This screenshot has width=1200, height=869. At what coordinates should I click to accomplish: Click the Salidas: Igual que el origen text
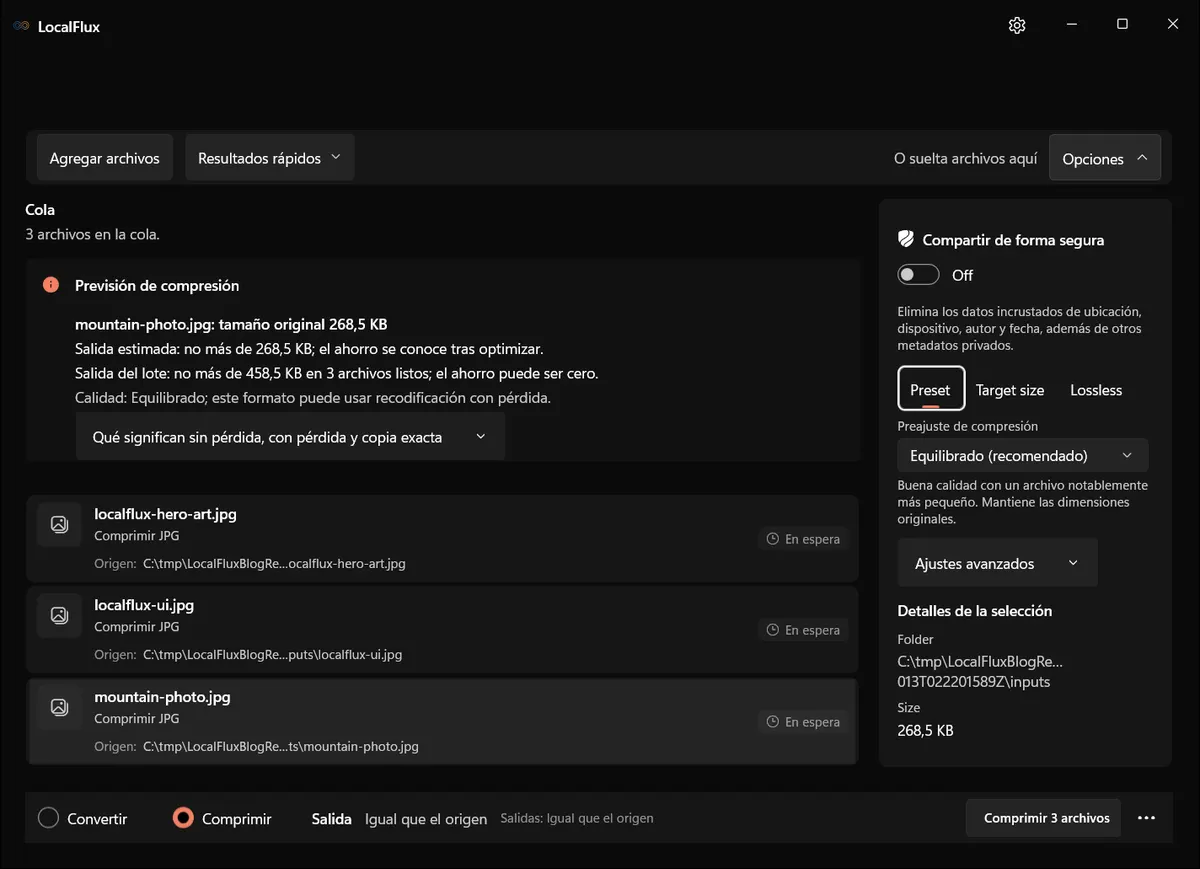click(x=577, y=818)
